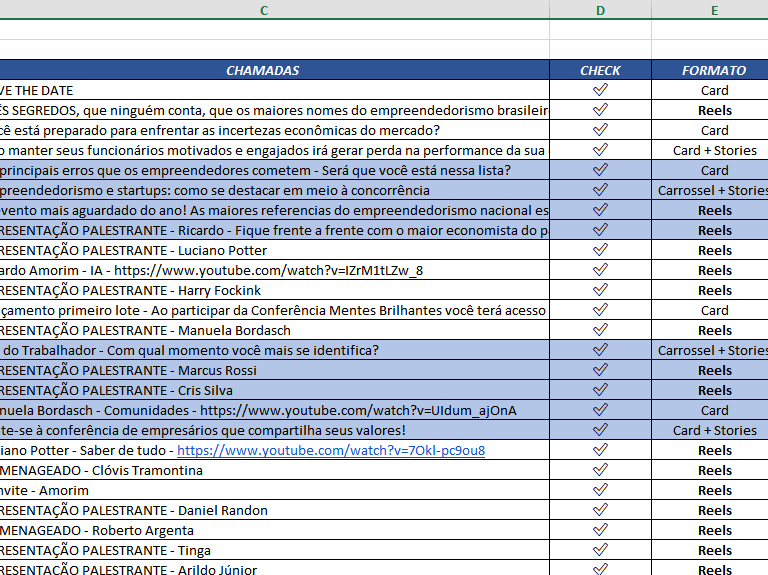Click the checkmark in the incertezas econômicas row
Screen dimensions: 768x575
(x=600, y=130)
